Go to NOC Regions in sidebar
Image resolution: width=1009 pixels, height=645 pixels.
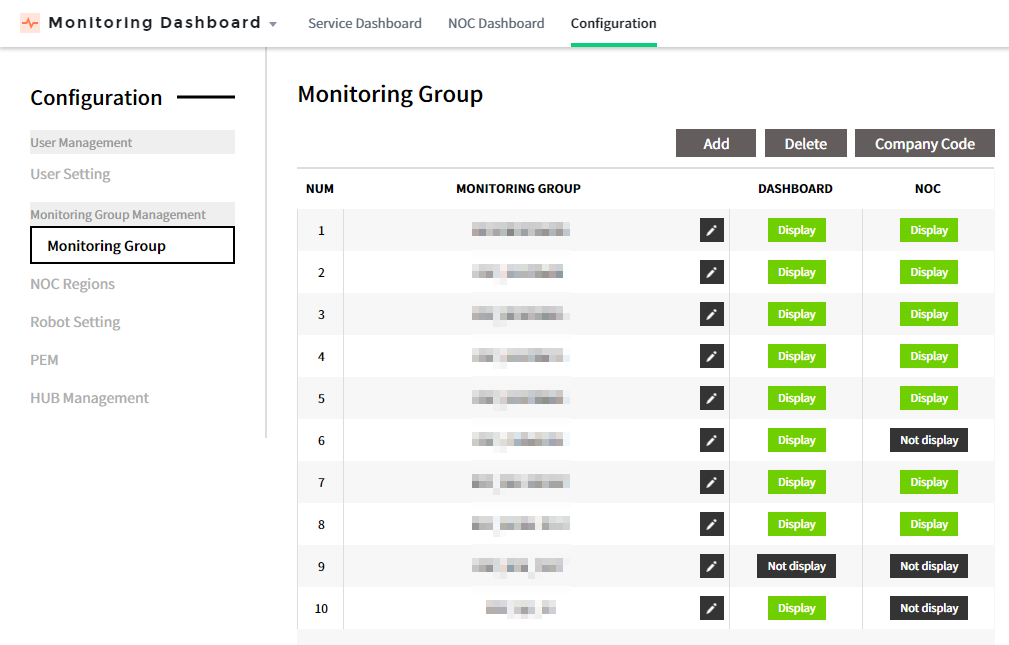(72, 284)
